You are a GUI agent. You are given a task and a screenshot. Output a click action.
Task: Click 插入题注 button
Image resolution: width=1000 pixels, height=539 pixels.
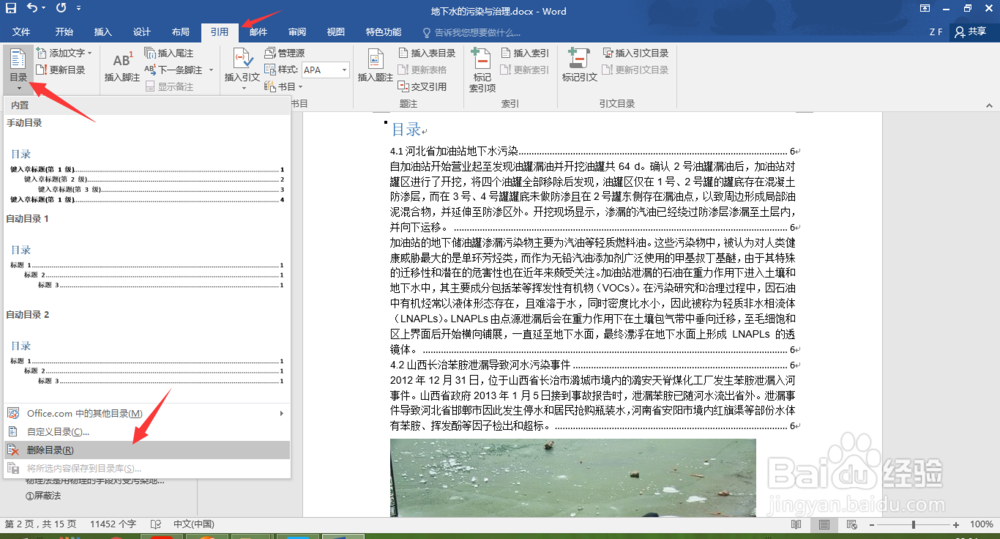(x=375, y=67)
